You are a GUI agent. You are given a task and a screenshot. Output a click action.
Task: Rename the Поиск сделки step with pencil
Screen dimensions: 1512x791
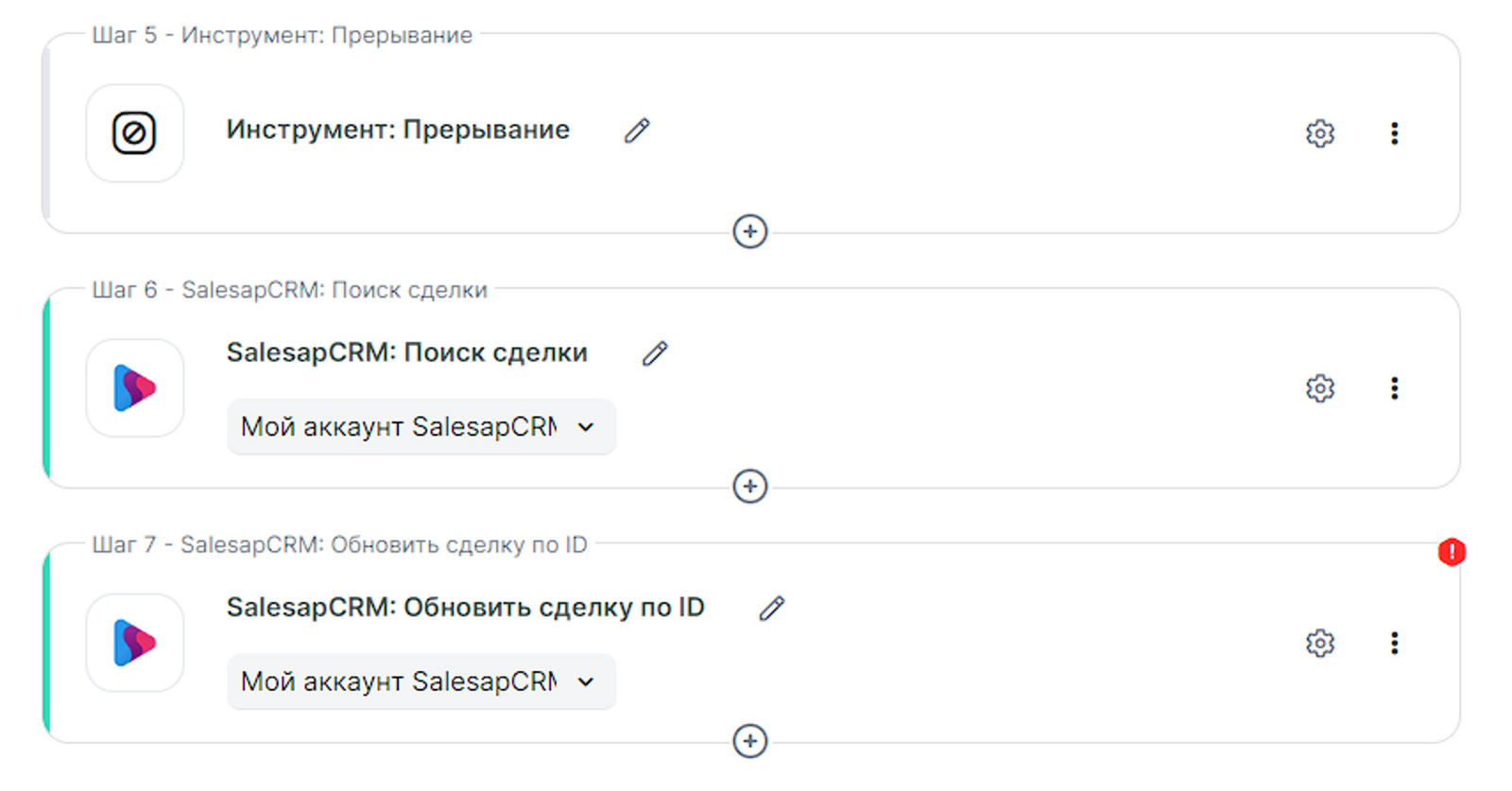click(655, 353)
